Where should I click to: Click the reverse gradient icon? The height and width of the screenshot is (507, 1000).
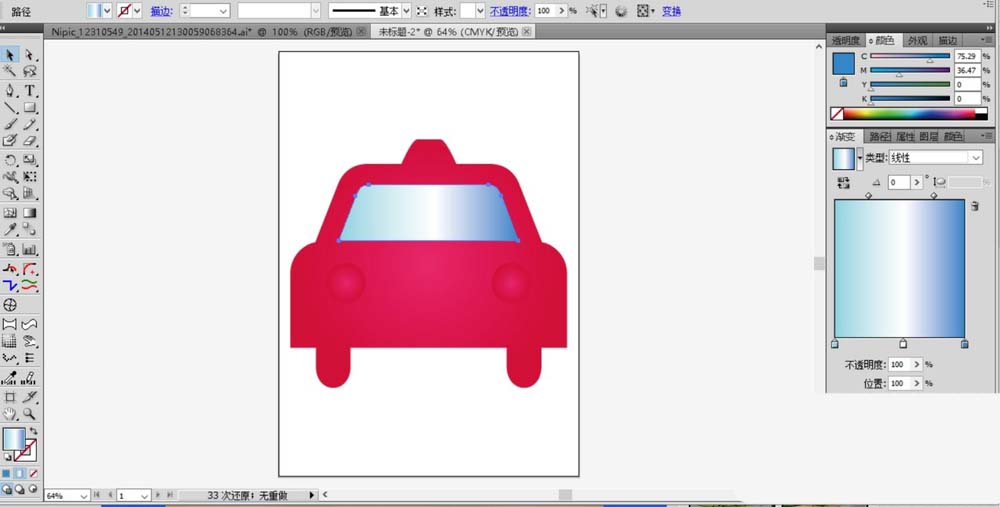coord(844,183)
